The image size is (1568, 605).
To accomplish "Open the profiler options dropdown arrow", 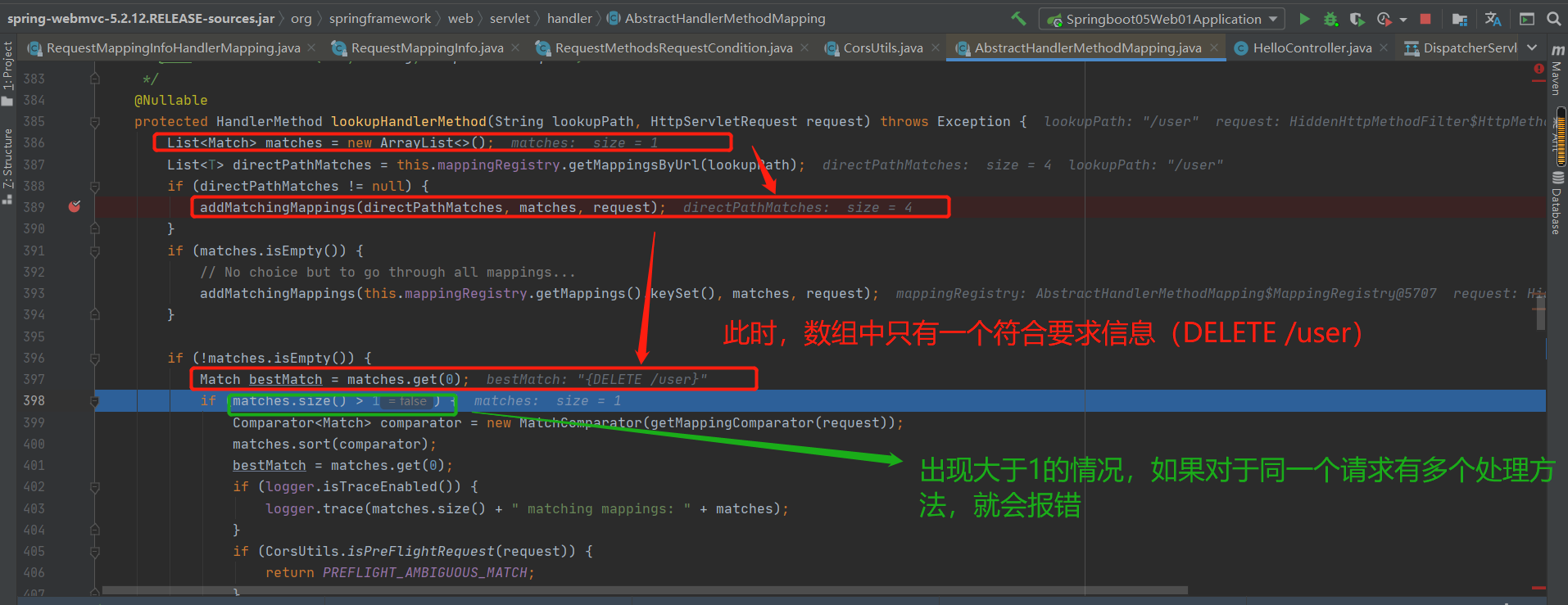I will pyautogui.click(x=1403, y=19).
